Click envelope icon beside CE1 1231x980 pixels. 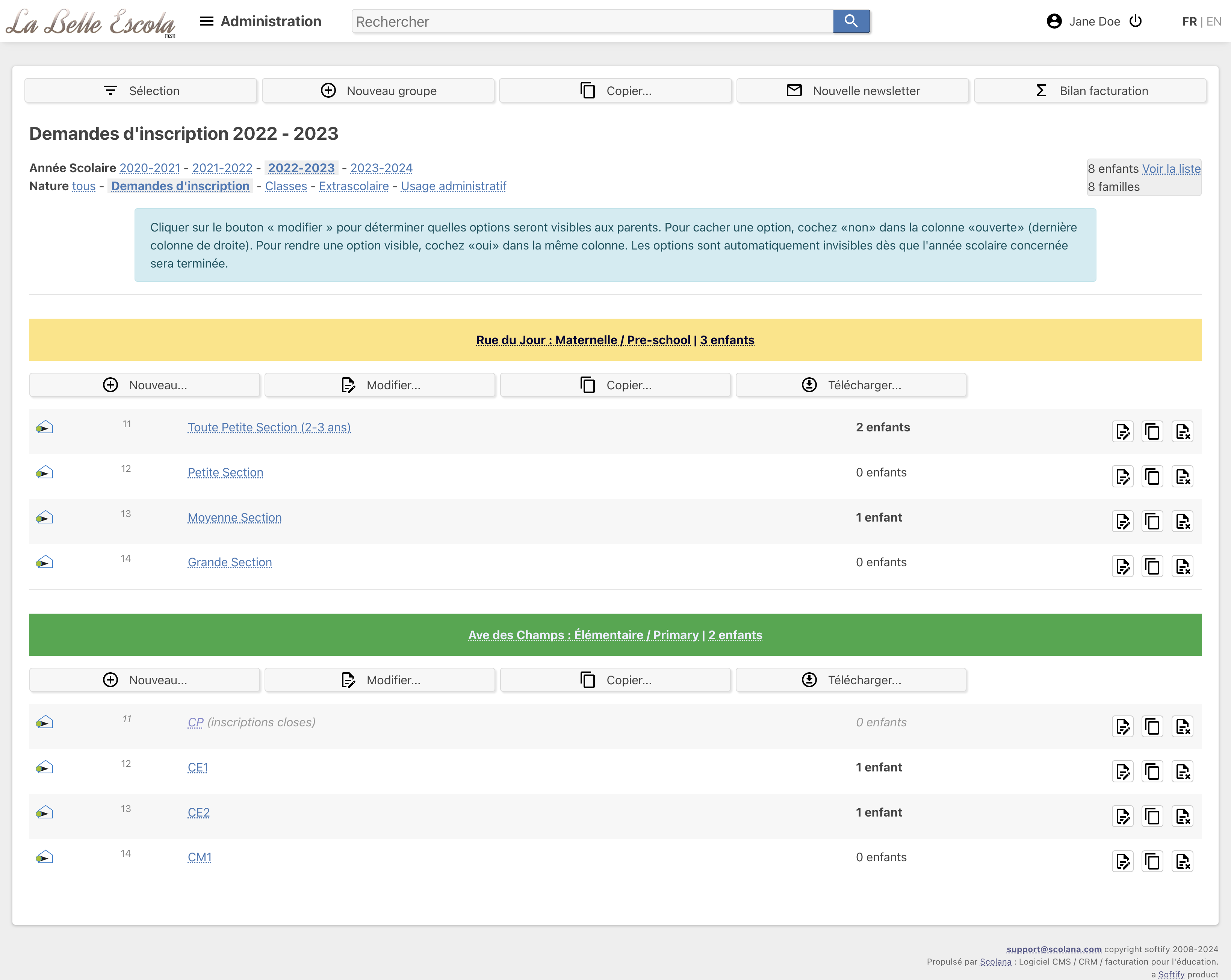click(x=45, y=768)
